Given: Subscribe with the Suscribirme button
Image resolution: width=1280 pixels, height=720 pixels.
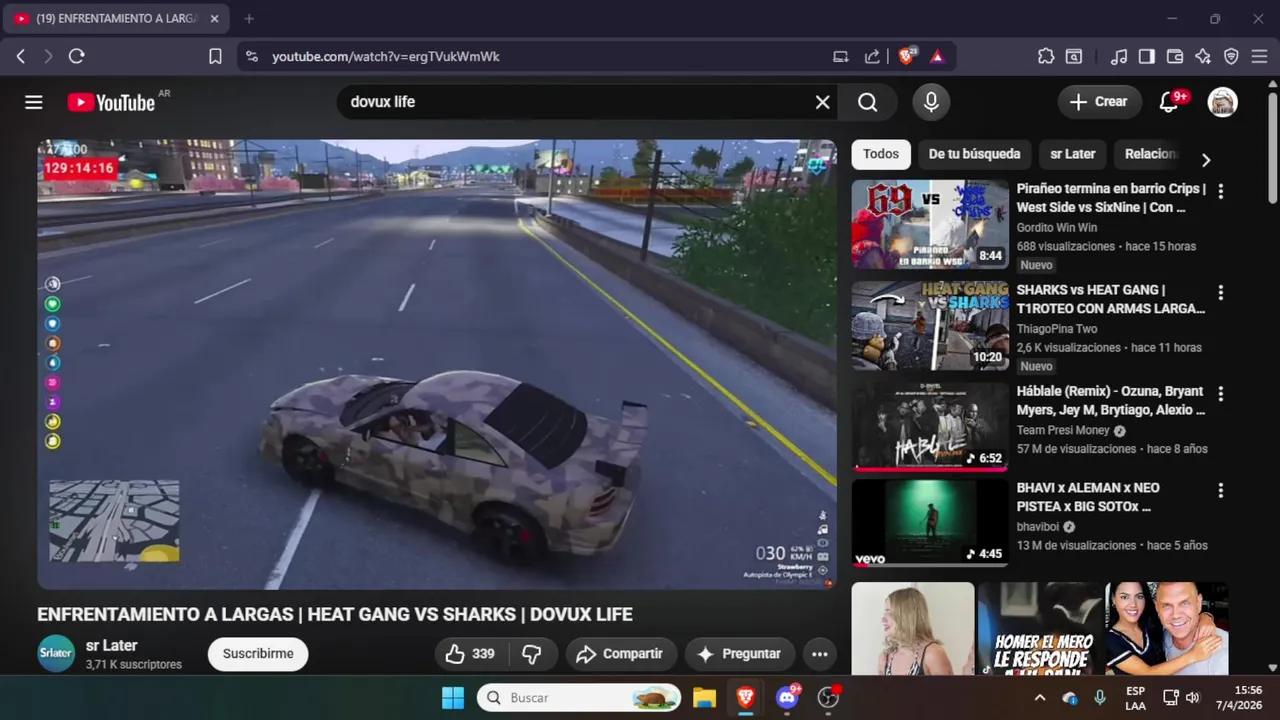Looking at the screenshot, I should click(x=258, y=654).
